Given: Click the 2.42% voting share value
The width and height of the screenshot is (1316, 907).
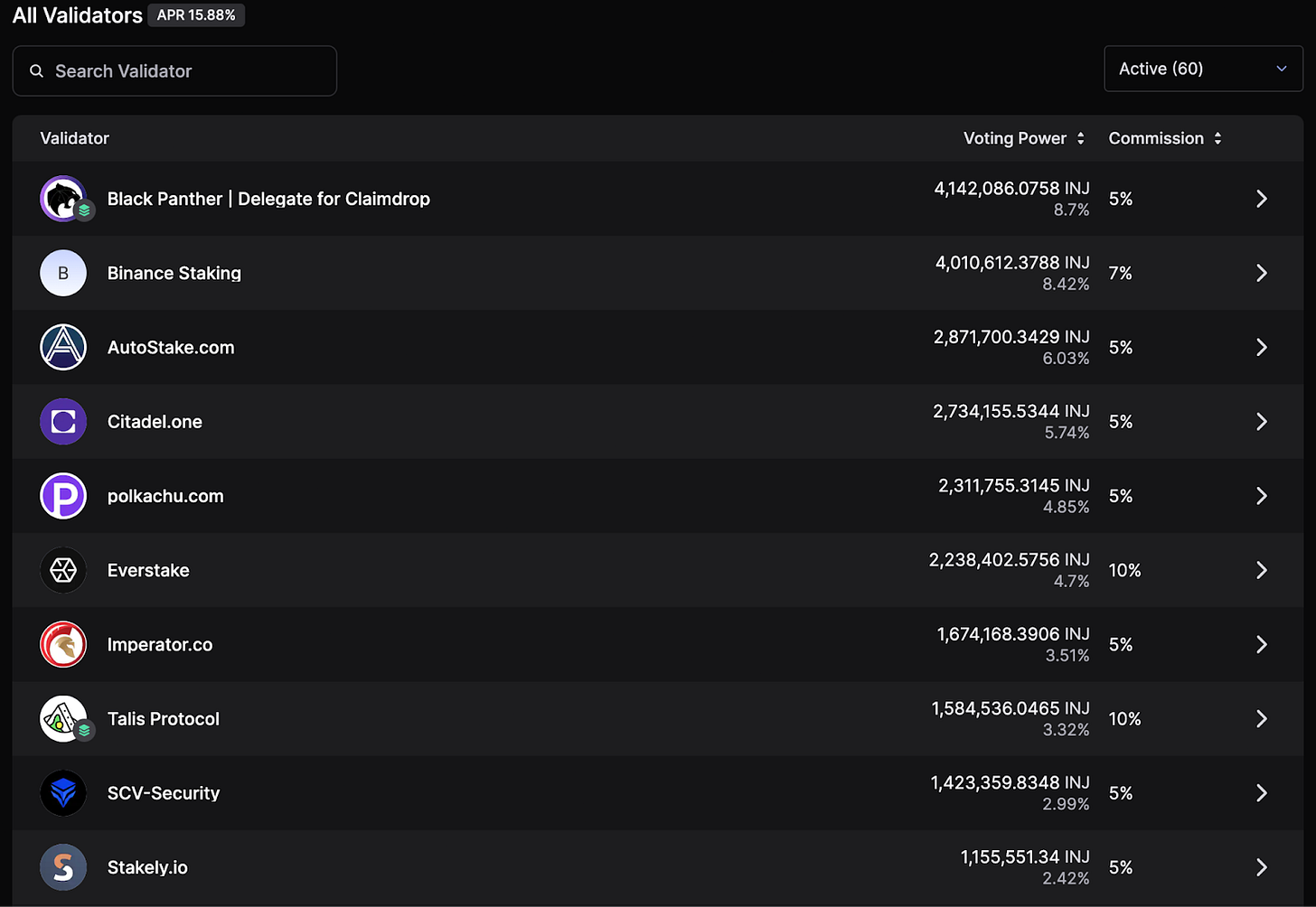Looking at the screenshot, I should (1066, 878).
